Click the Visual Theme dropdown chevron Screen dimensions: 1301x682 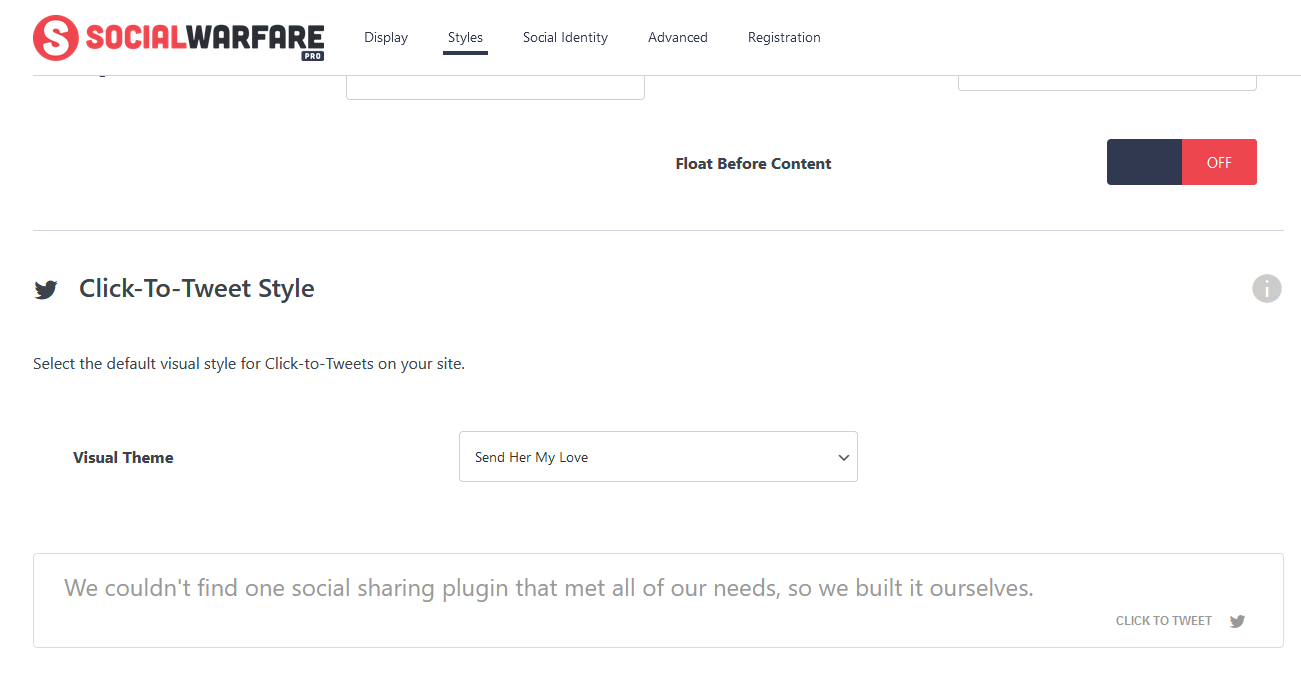click(x=843, y=456)
